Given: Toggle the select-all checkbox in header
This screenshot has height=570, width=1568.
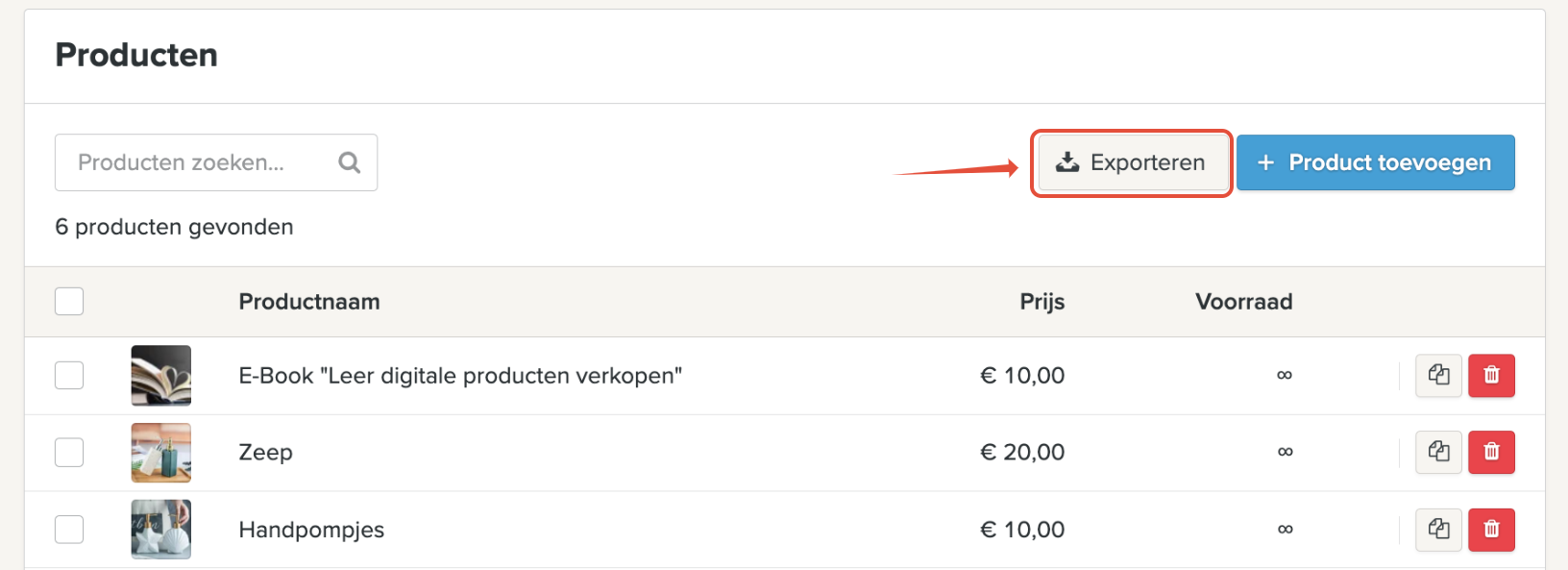Looking at the screenshot, I should pos(69,301).
